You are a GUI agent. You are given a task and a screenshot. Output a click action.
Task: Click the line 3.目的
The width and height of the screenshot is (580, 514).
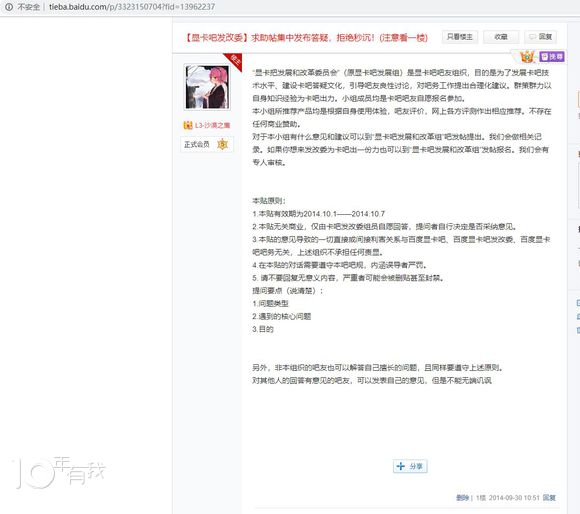263,329
